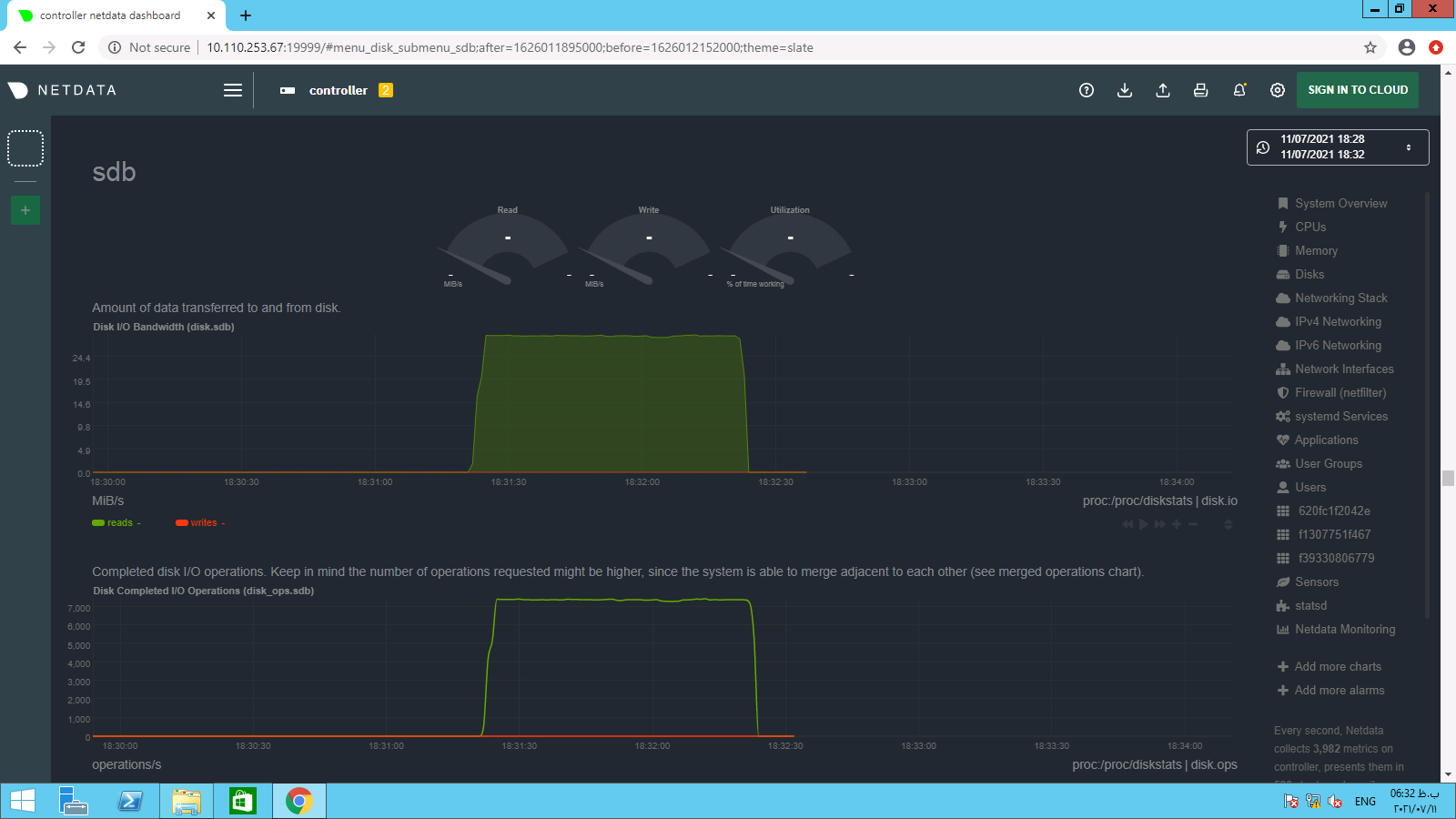1456x819 pixels.
Task: Pan the disk.io chart left (rewind)
Action: point(1128,524)
